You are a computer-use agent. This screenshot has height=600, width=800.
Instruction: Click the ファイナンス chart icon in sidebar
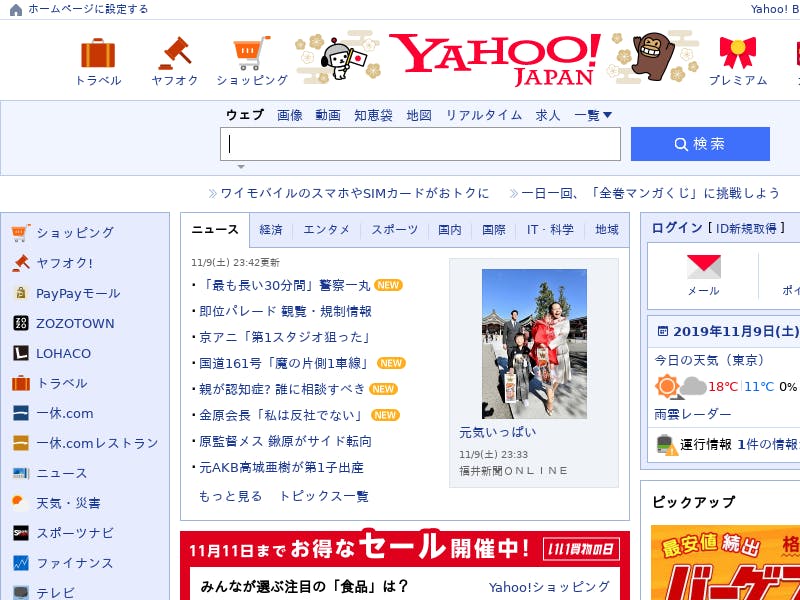coord(20,563)
